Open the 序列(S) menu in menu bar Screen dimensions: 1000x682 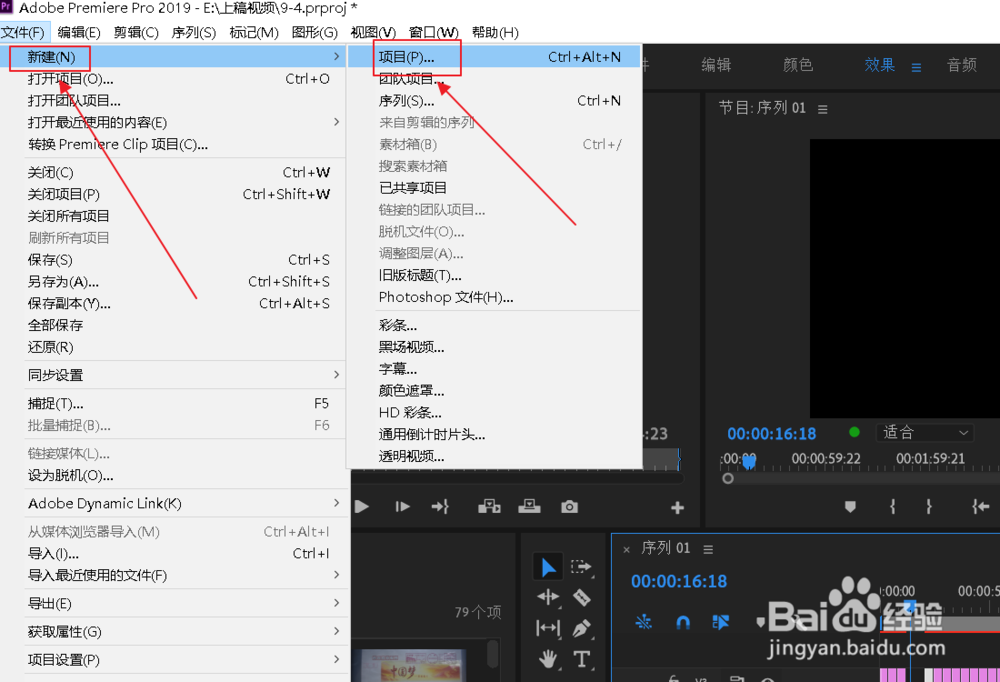pyautogui.click(x=193, y=32)
